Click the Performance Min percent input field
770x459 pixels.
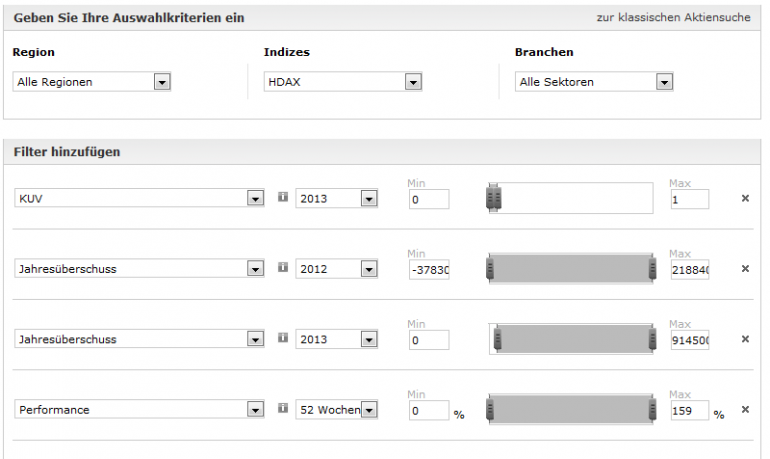pos(429,410)
